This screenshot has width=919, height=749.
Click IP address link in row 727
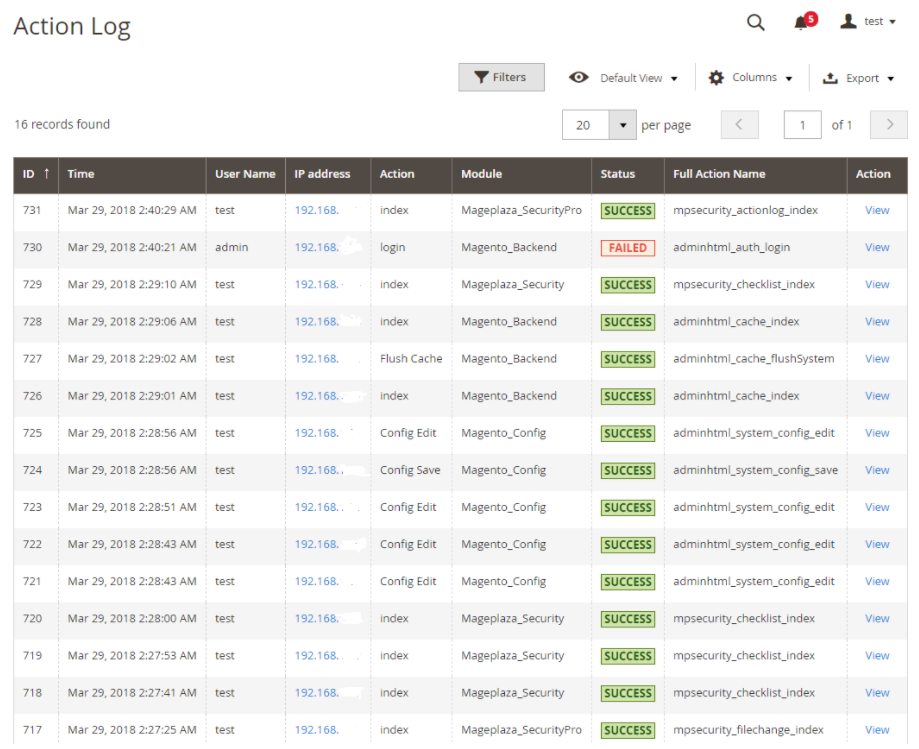[317, 359]
